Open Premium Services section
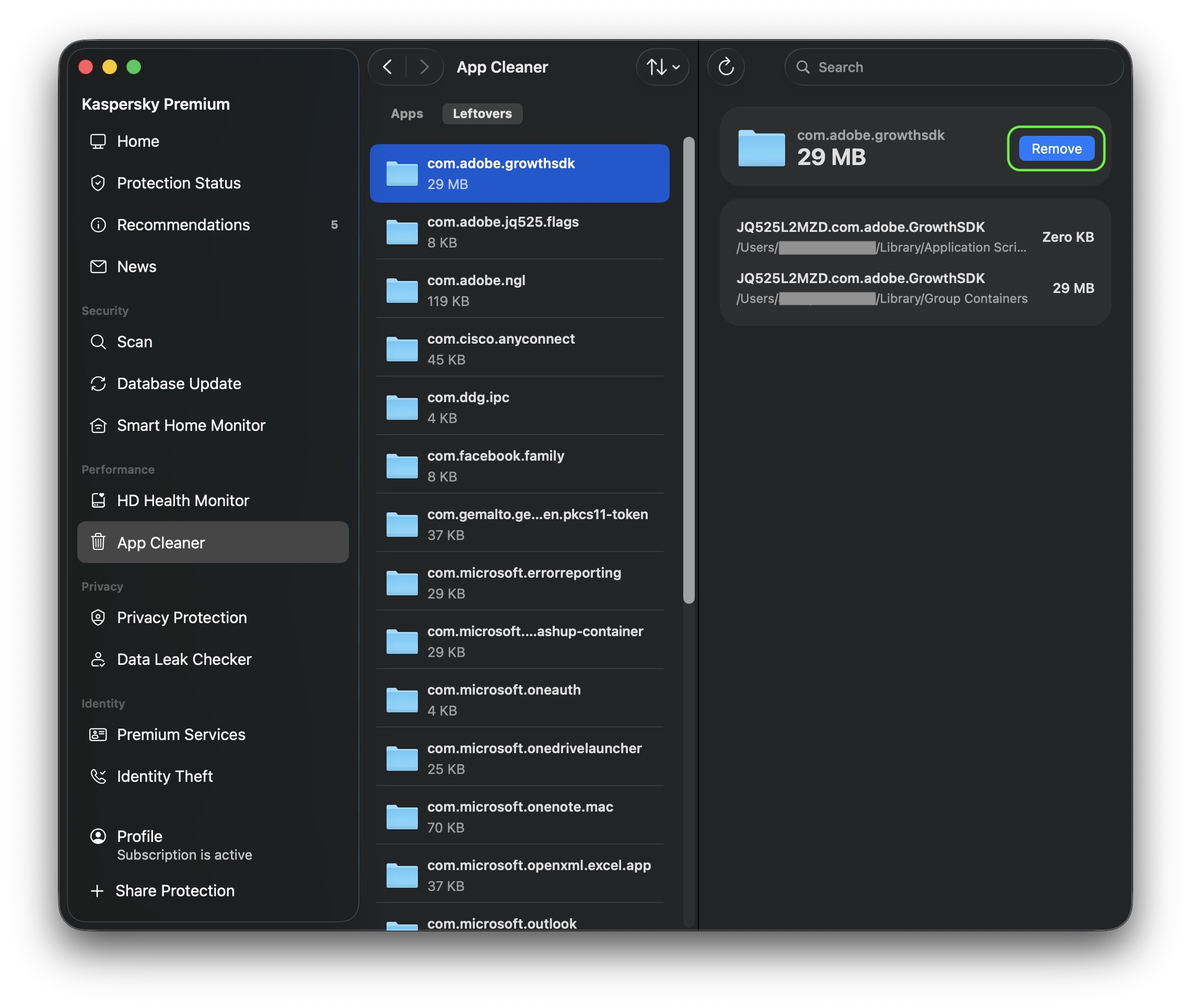 (x=213, y=734)
